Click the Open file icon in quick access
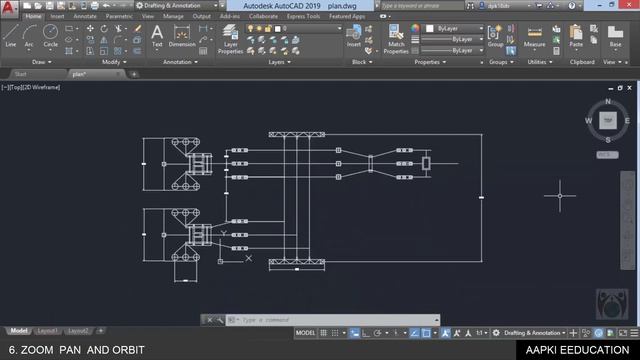 click(x=38, y=6)
